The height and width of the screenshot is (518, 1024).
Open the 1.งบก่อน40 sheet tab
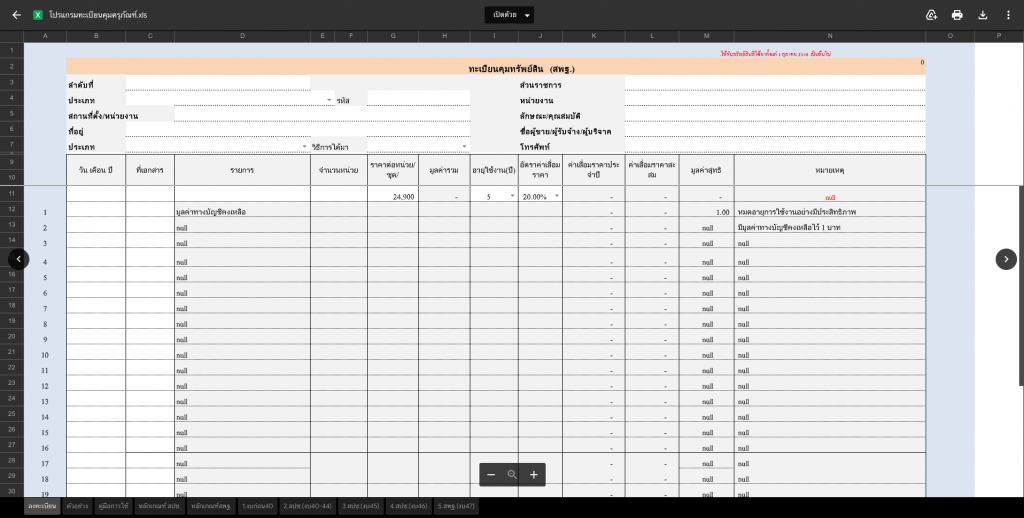(258, 506)
